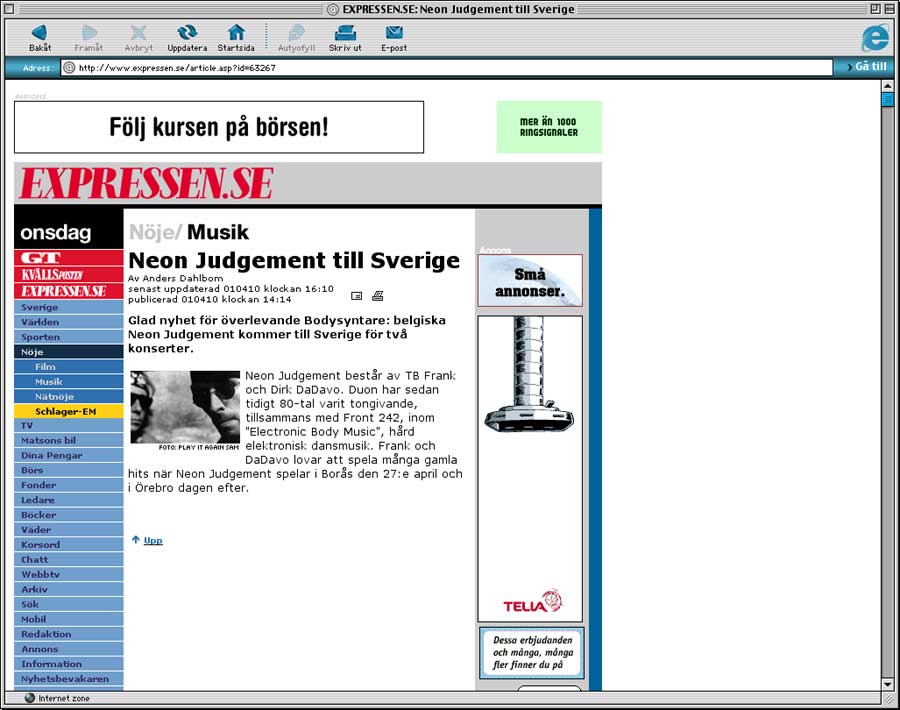Screen dimensions: 900x710
Task: Open the Nätnöje subsection
Action: (69, 397)
